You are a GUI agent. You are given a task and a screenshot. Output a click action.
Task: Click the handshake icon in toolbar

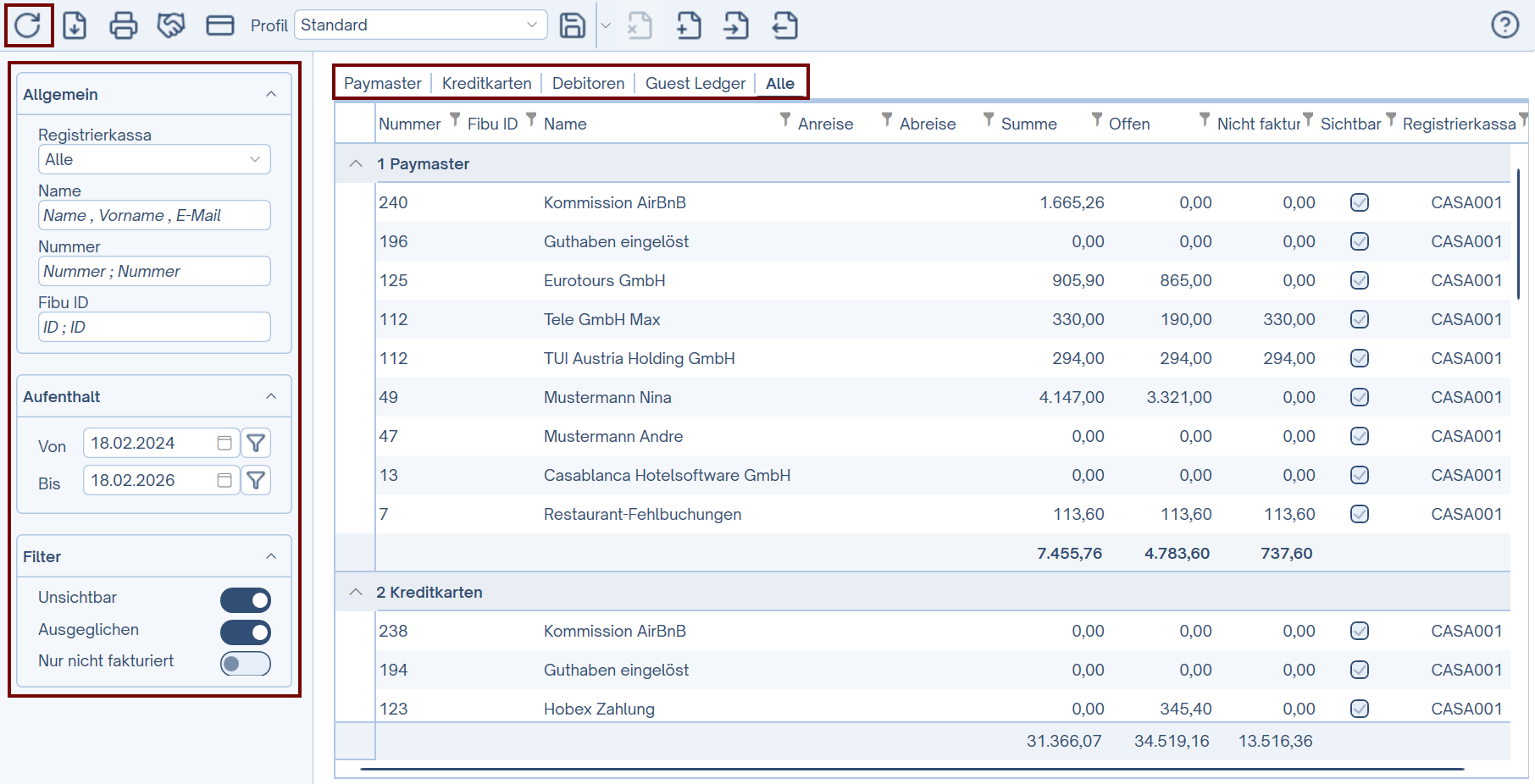pyautogui.click(x=171, y=25)
